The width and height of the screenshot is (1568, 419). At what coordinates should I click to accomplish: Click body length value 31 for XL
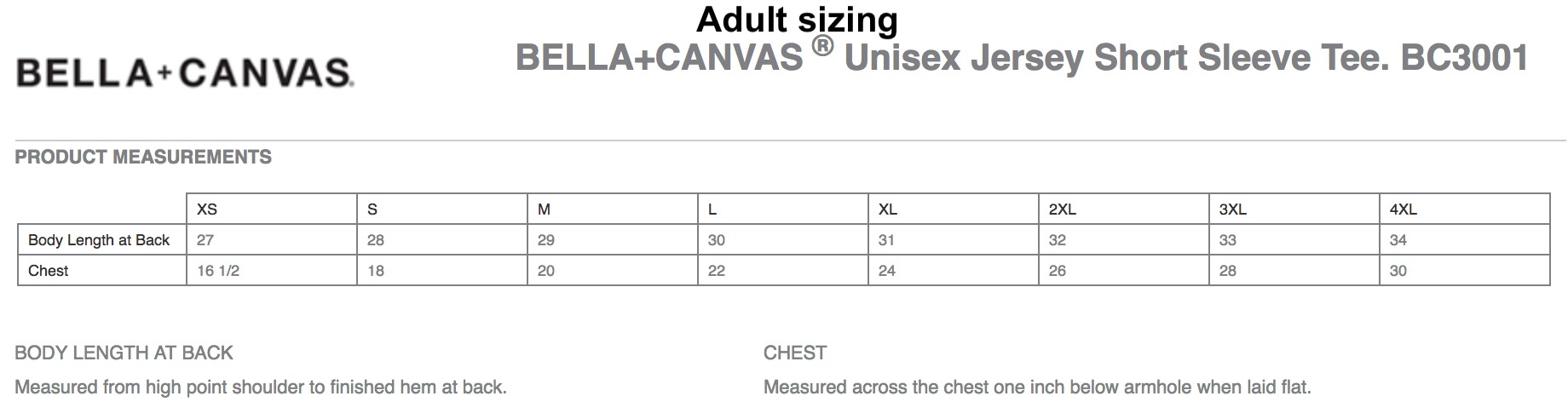(886, 240)
